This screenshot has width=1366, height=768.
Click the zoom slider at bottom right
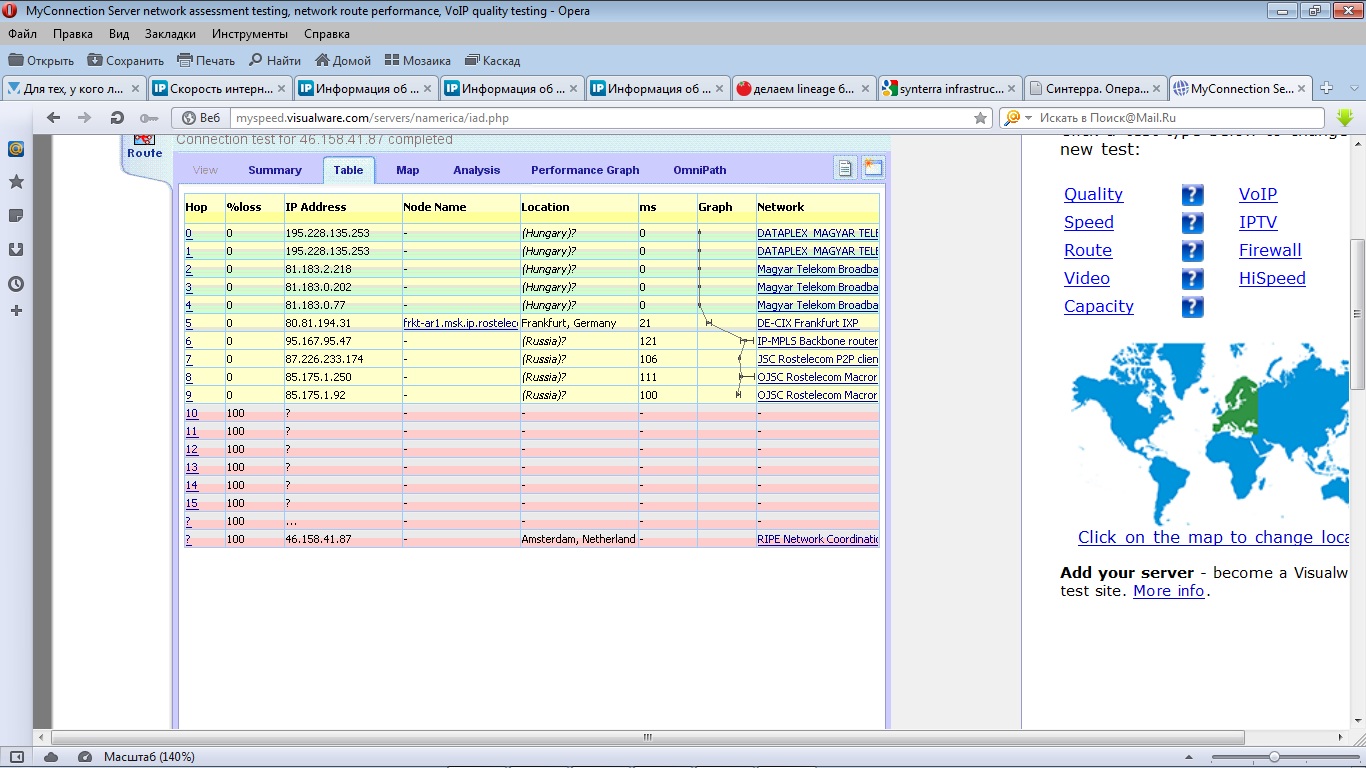[x=1273, y=757]
